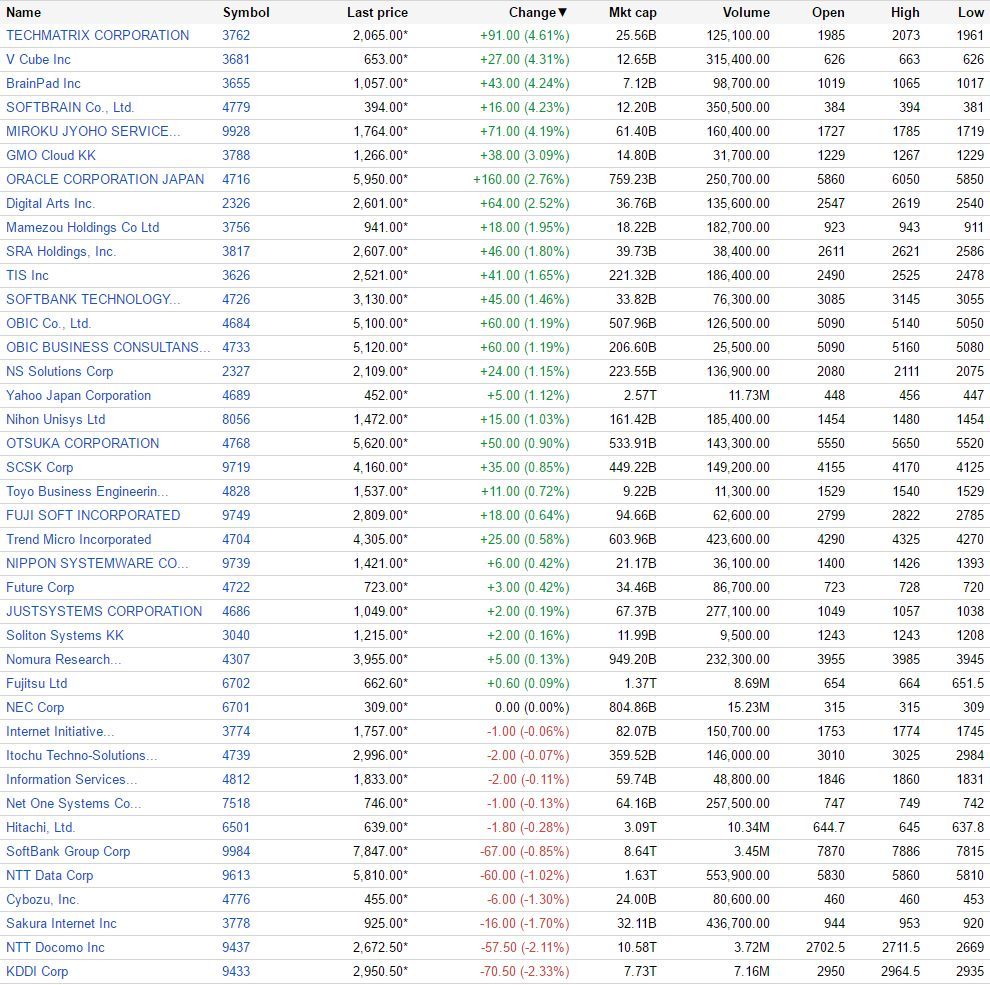990x985 pixels.
Task: Click symbol 4716 link
Action: (236, 179)
